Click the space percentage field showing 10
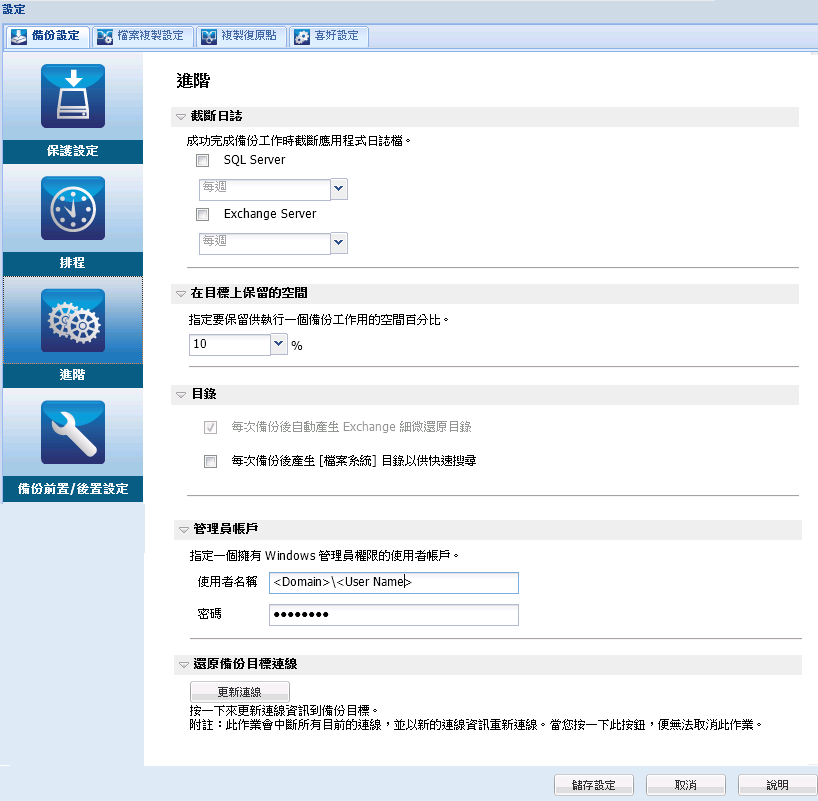818x801 pixels. (230, 344)
